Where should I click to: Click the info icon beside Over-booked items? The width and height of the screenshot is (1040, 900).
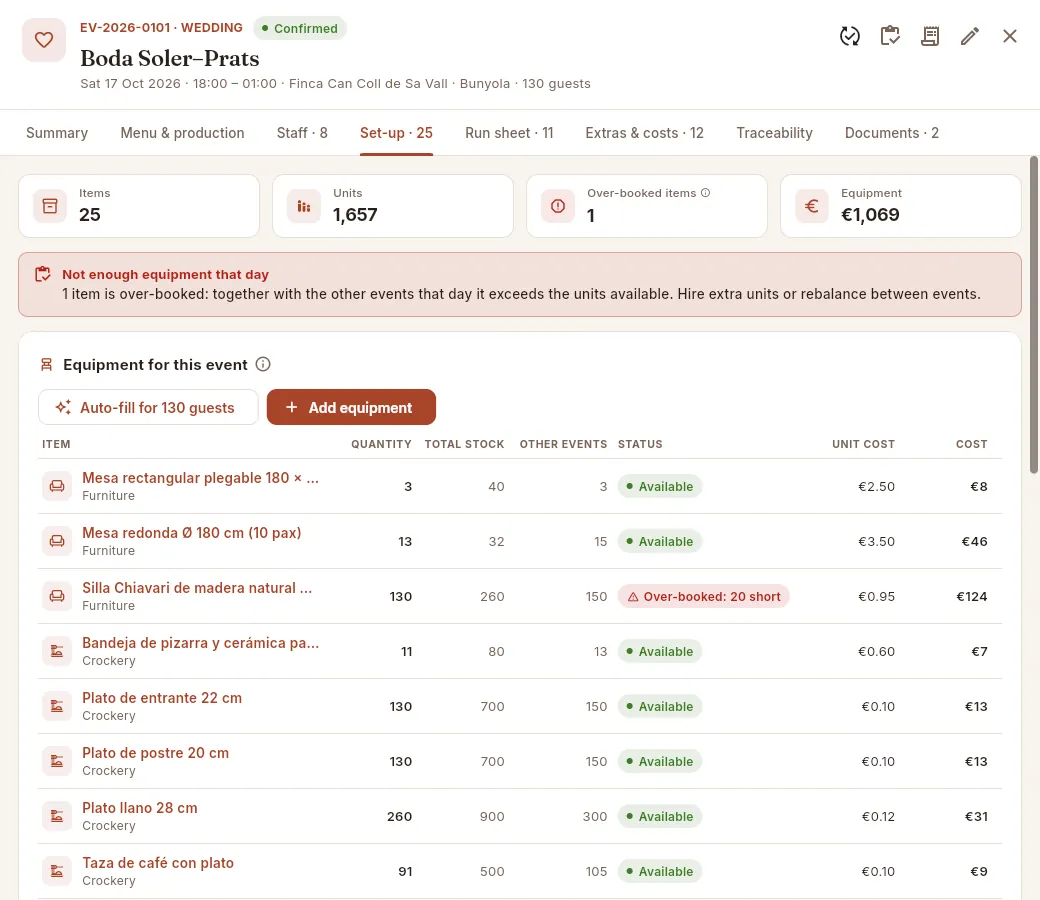(x=706, y=193)
